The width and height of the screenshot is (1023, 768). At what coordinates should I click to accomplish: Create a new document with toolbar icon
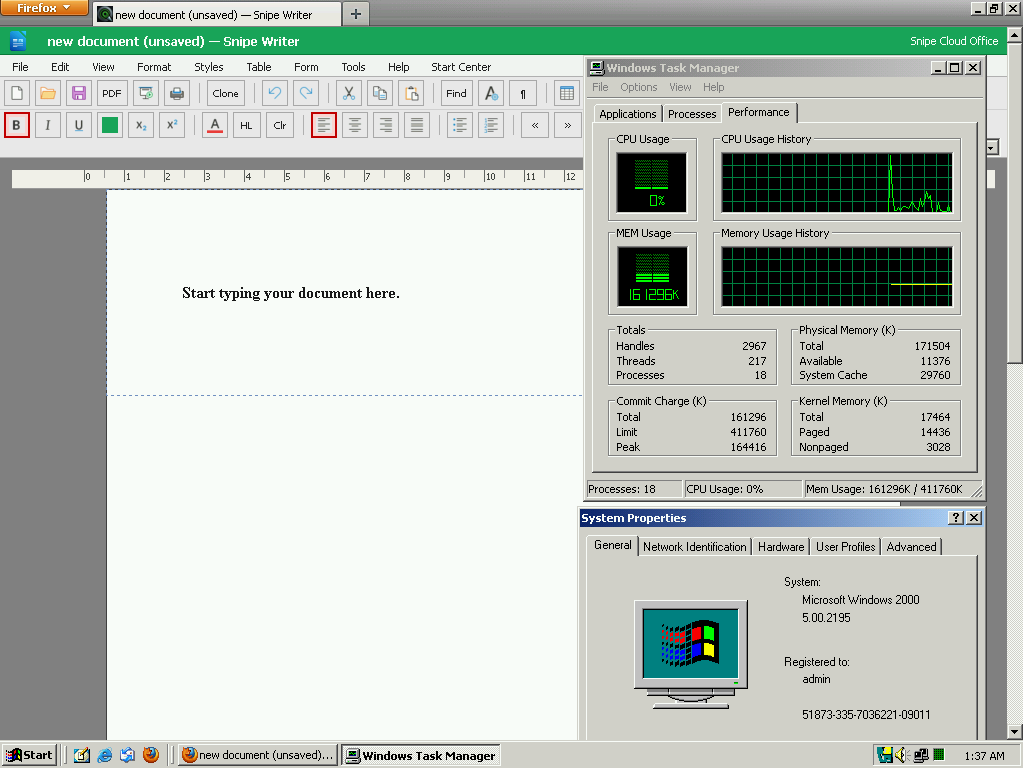click(17, 93)
